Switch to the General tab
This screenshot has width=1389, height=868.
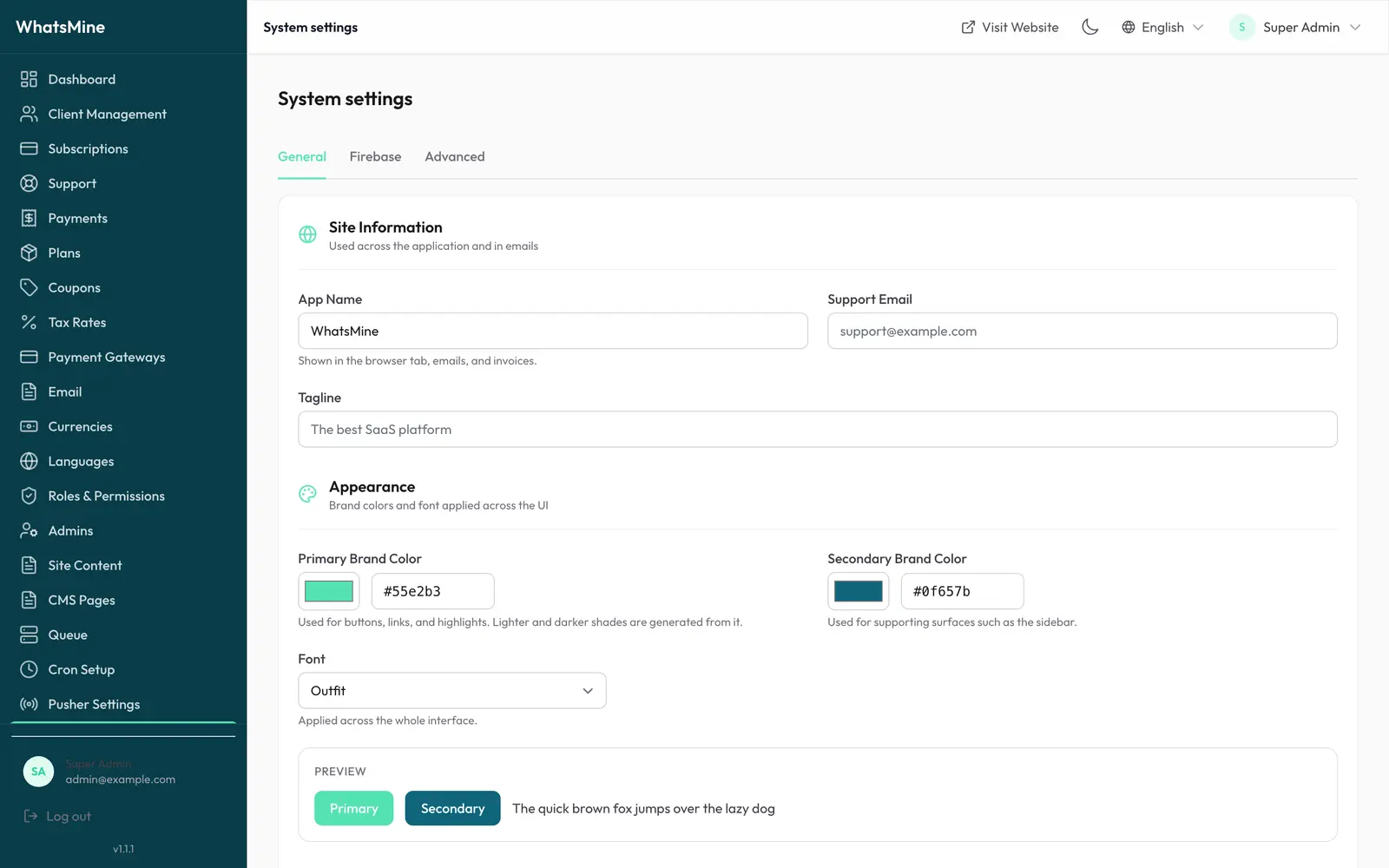pyautogui.click(x=302, y=157)
